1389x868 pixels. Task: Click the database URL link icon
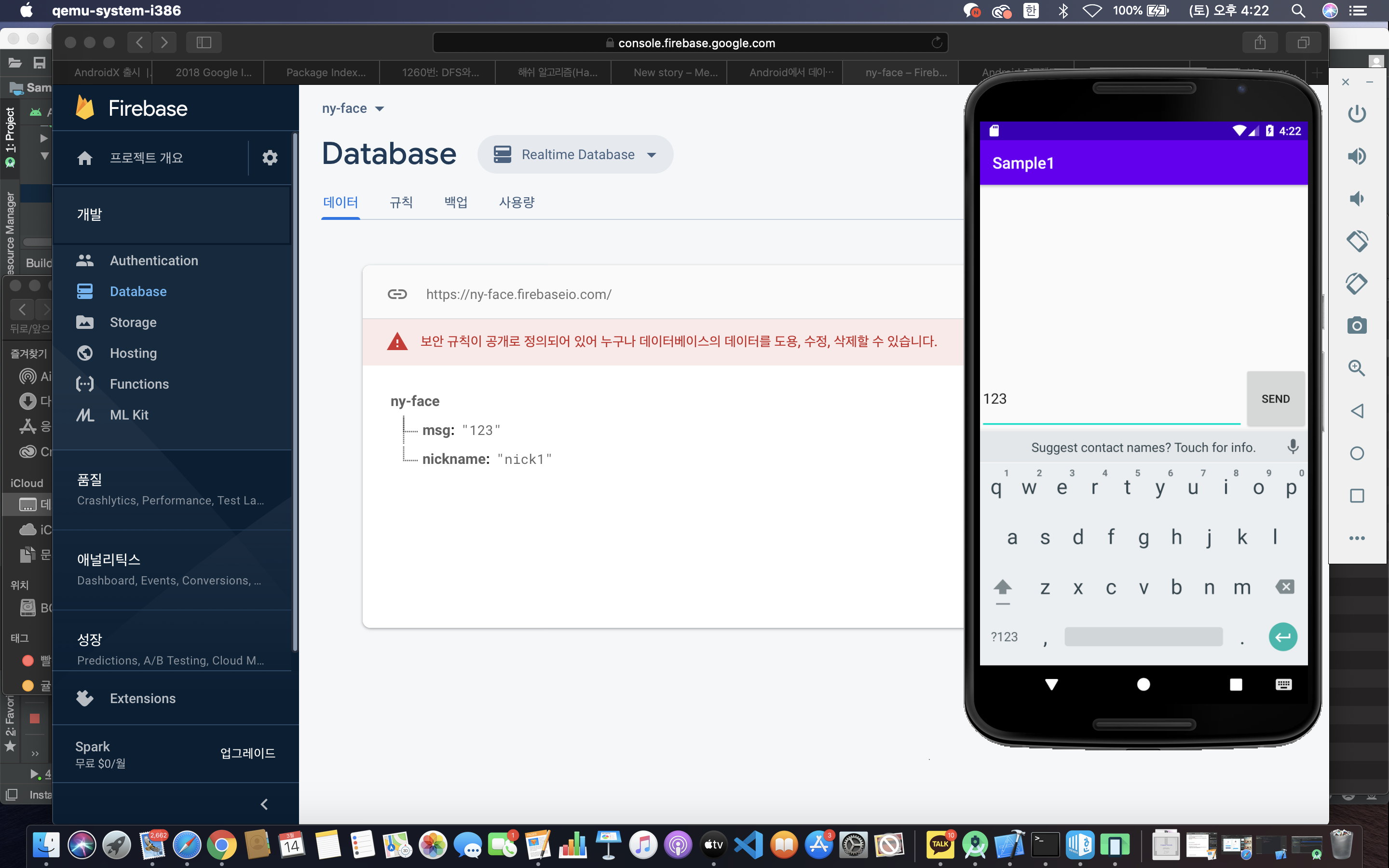tap(396, 295)
